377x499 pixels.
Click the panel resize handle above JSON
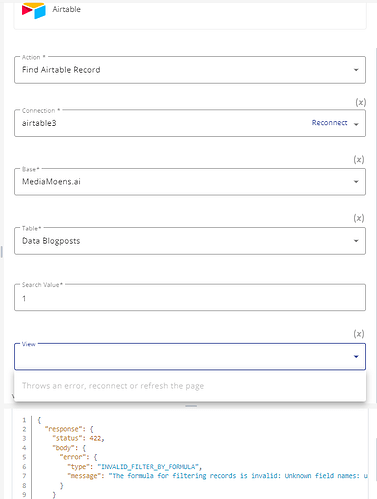pyautogui.click(x=191, y=406)
